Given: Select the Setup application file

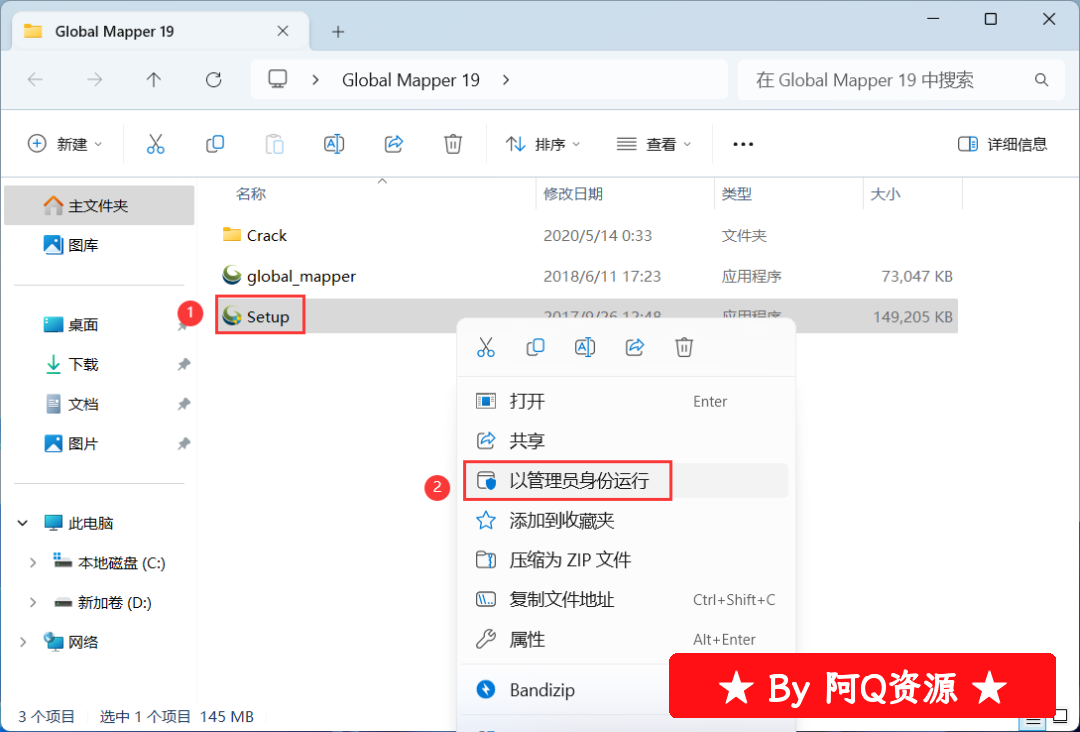Looking at the screenshot, I should pos(256,317).
